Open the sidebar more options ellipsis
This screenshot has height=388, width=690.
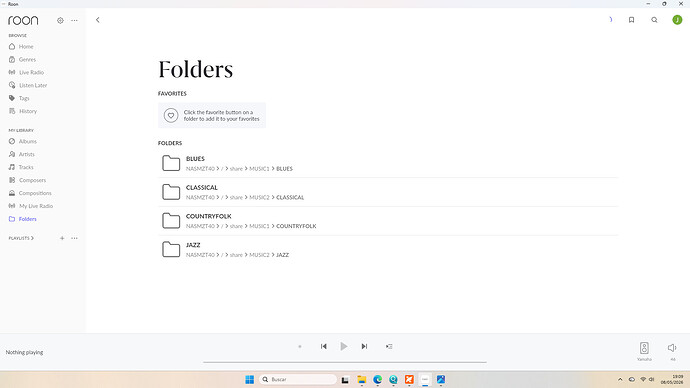[x=74, y=20]
